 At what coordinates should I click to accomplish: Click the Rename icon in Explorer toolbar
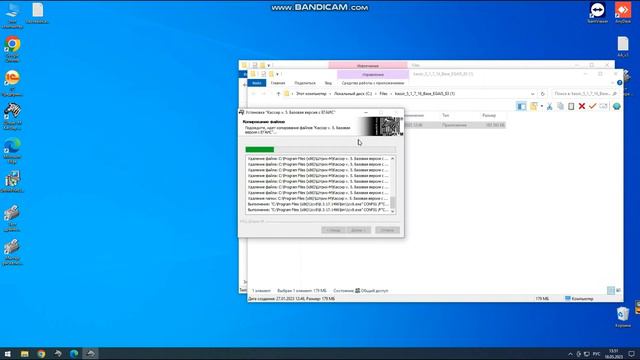[x=603, y=107]
